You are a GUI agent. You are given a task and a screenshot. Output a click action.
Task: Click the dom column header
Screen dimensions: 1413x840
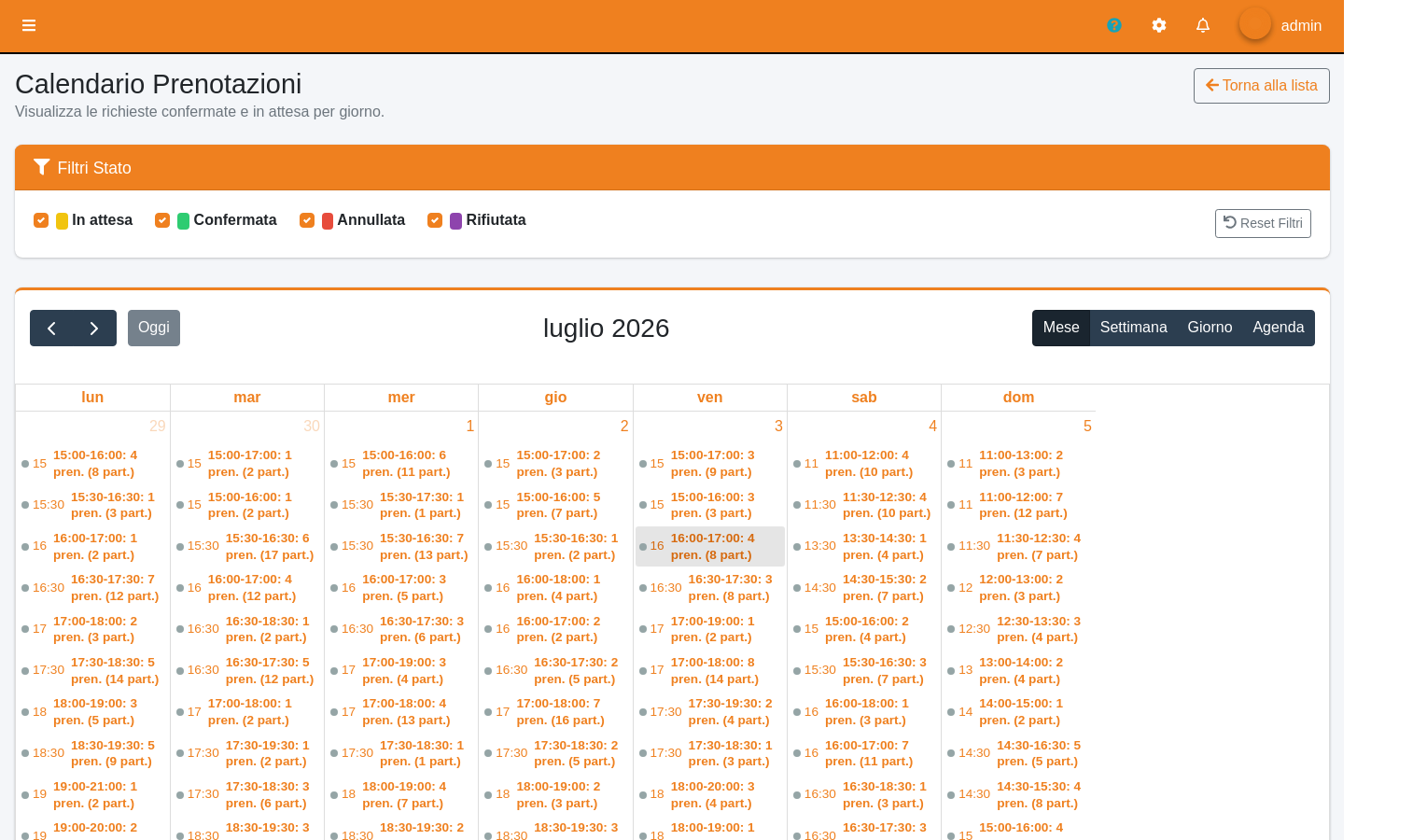click(1018, 398)
